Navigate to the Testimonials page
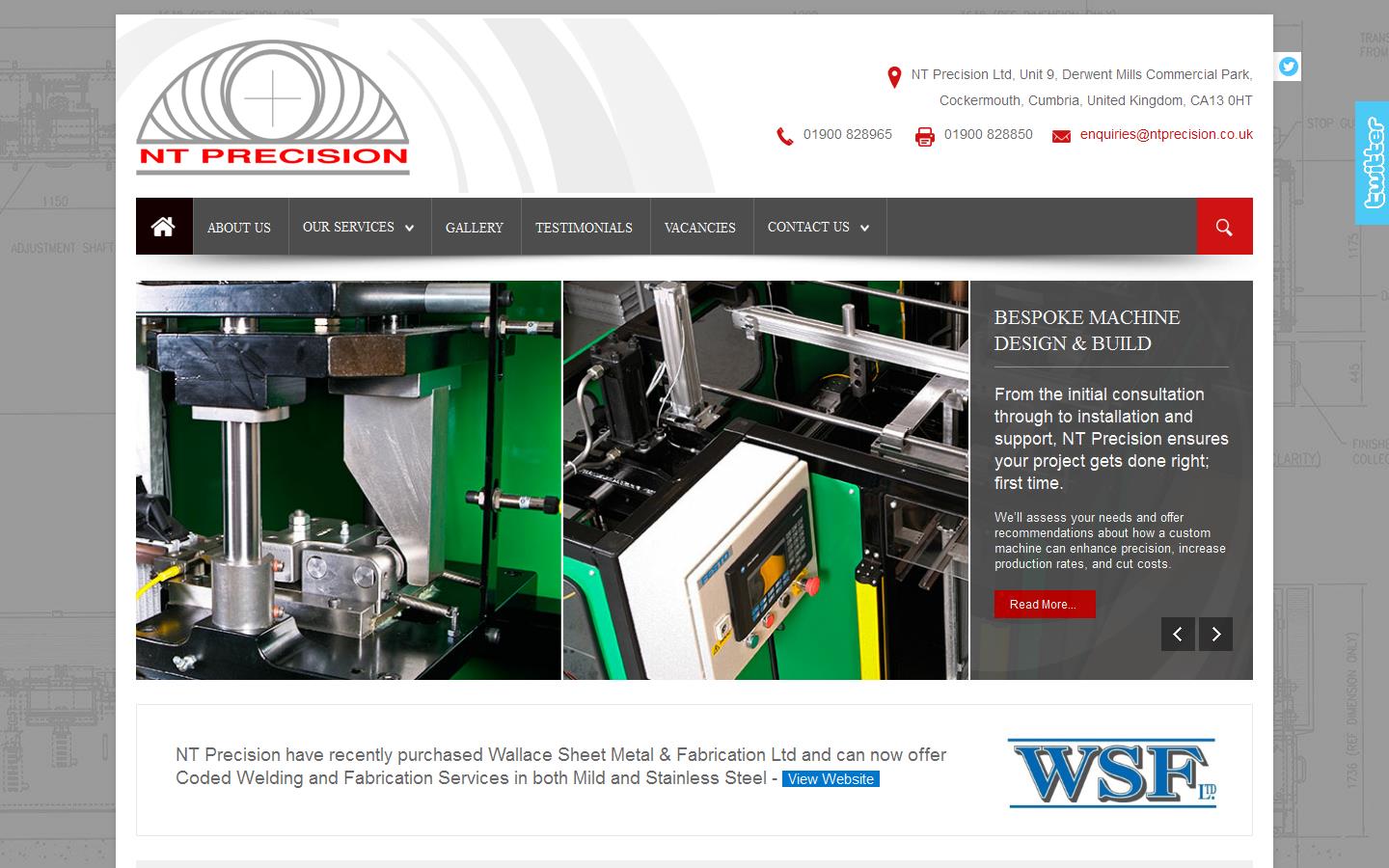Viewport: 1389px width, 868px height. (x=585, y=227)
